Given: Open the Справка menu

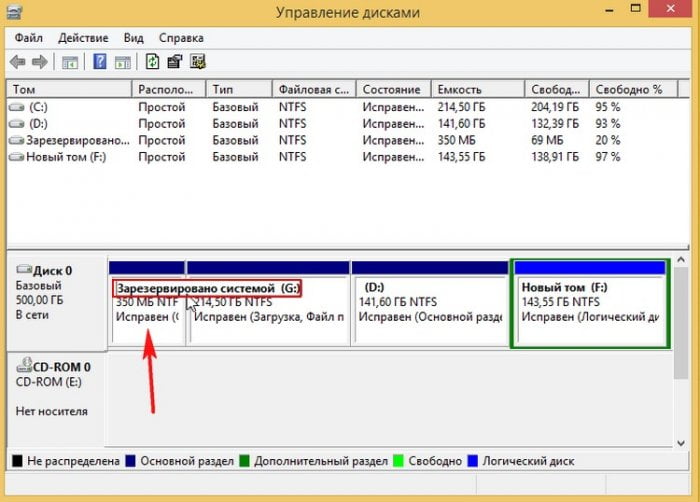Looking at the screenshot, I should pos(181,38).
